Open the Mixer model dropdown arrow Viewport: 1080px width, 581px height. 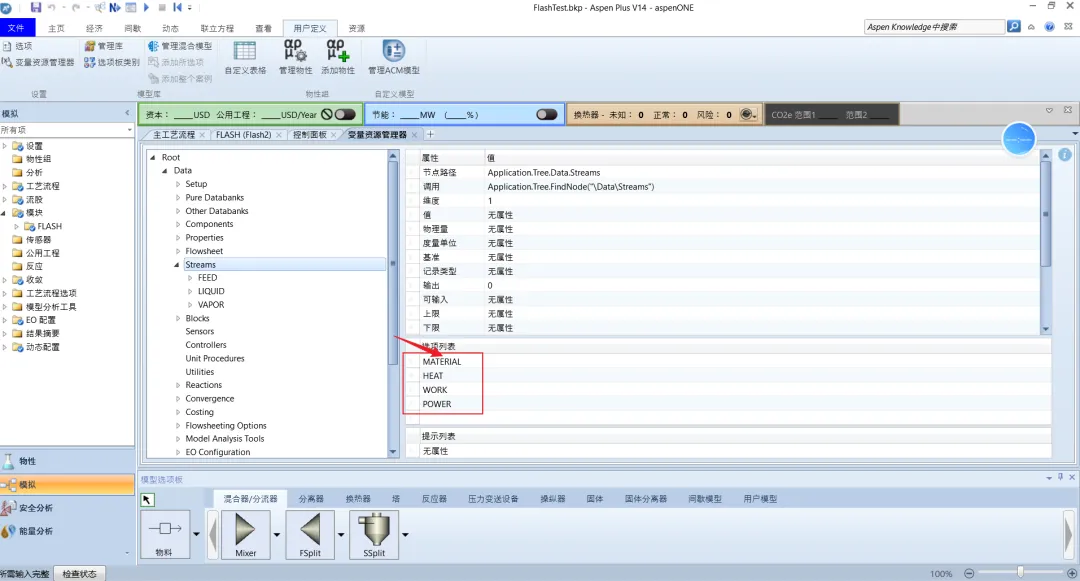click(277, 534)
